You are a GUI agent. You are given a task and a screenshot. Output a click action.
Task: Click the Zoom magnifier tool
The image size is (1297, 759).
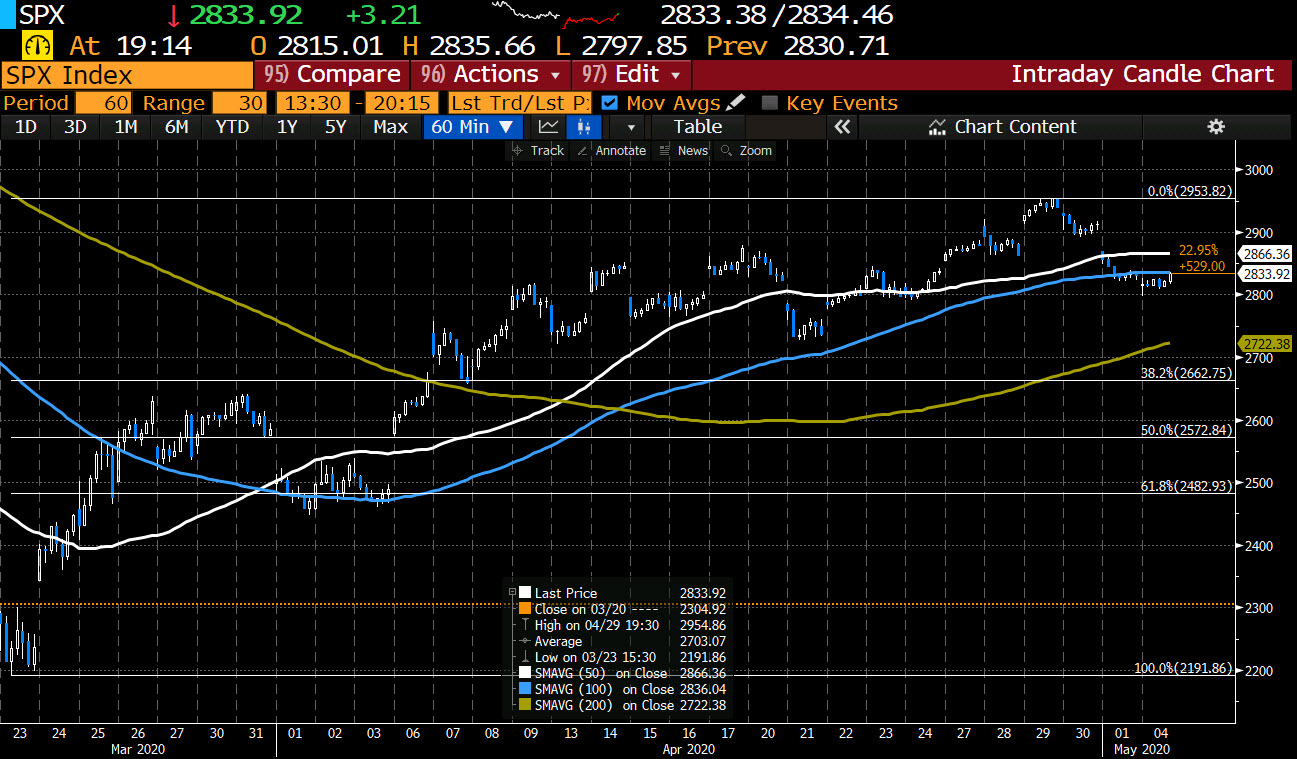pos(746,151)
